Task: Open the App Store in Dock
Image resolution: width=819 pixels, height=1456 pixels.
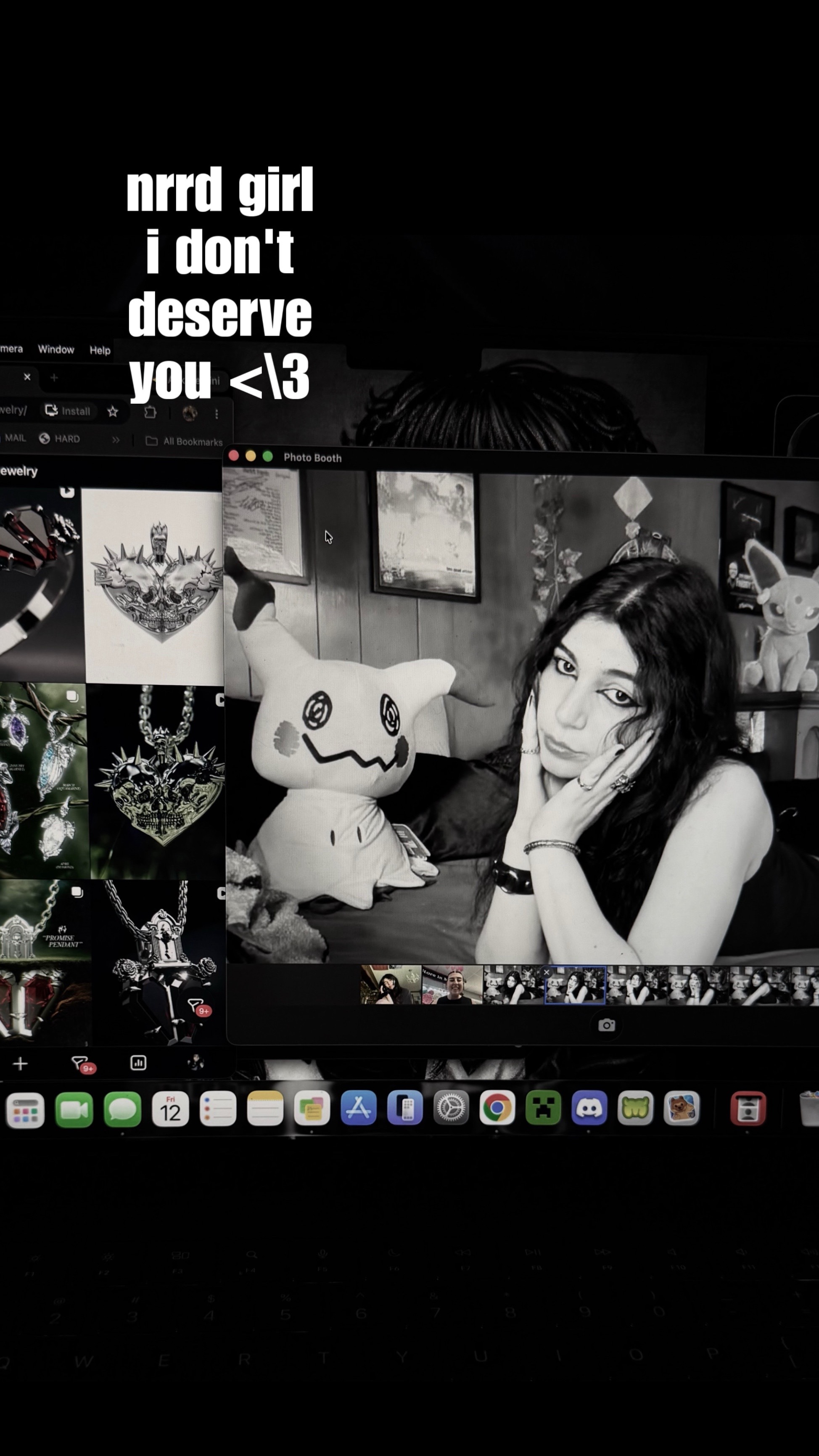Action: click(x=358, y=1108)
